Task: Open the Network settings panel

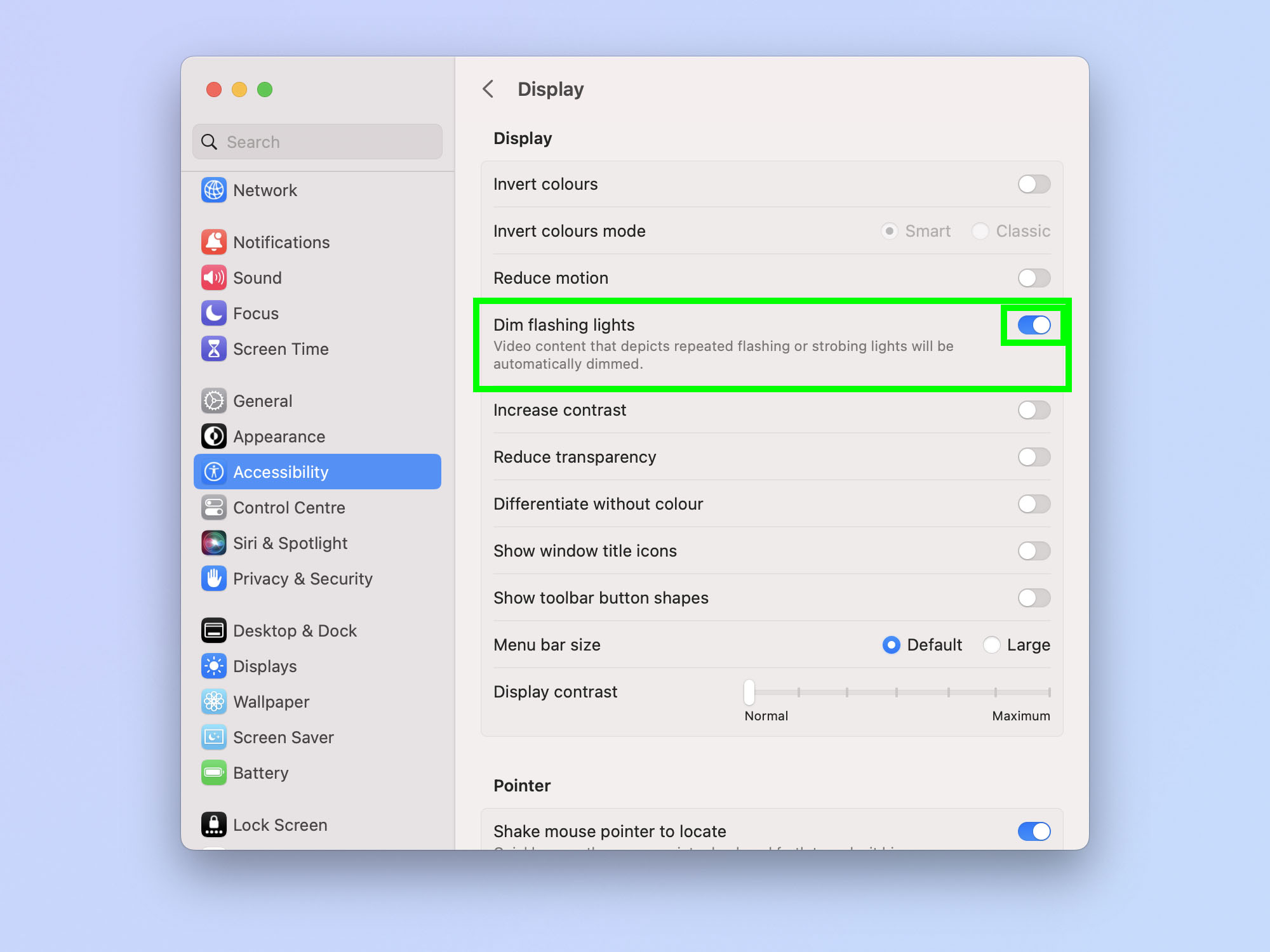Action: (265, 189)
